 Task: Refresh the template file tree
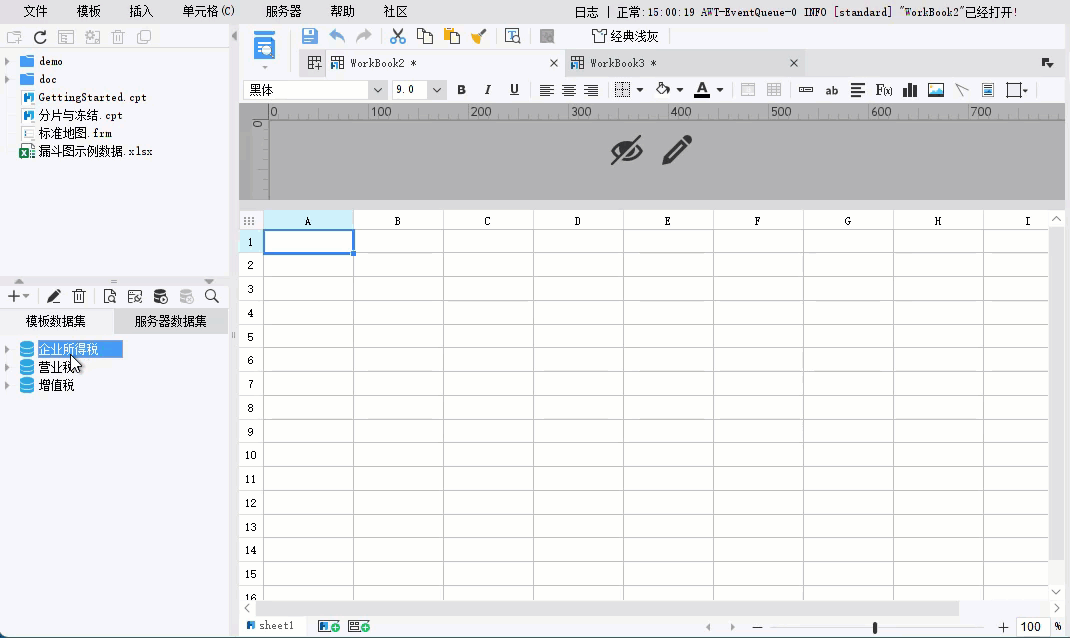[x=40, y=38]
